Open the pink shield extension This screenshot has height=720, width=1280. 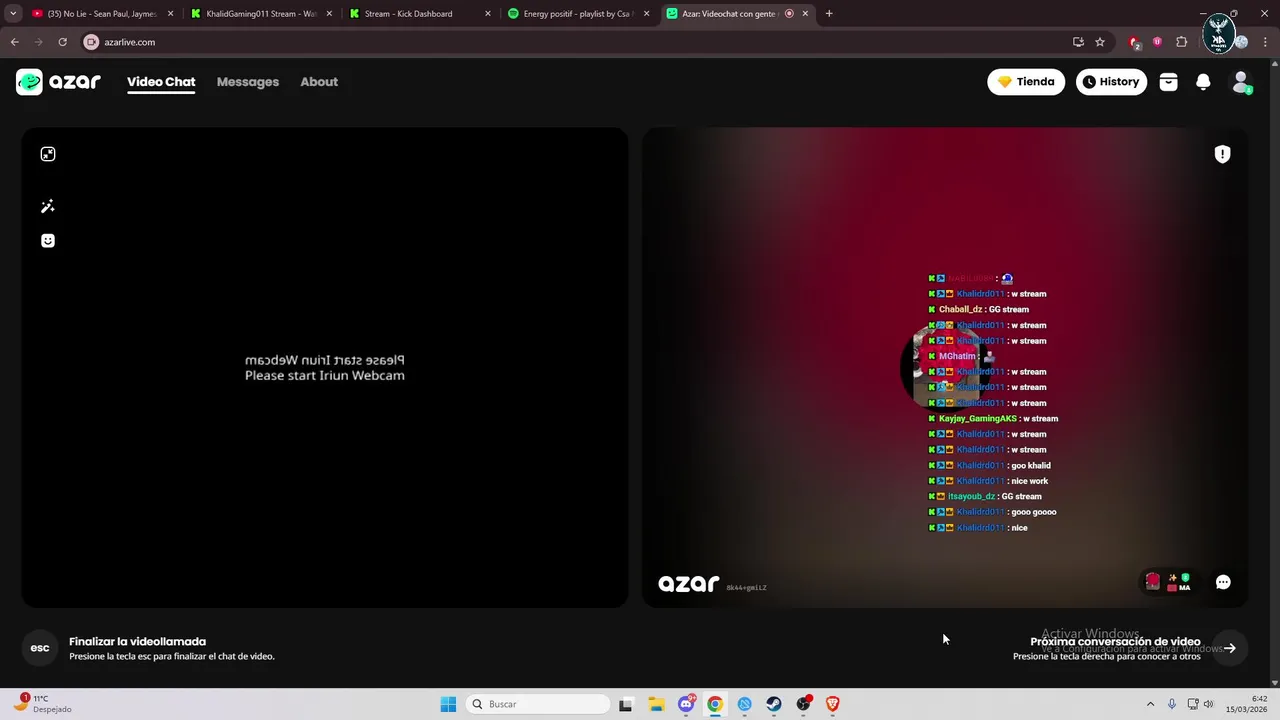[1157, 42]
